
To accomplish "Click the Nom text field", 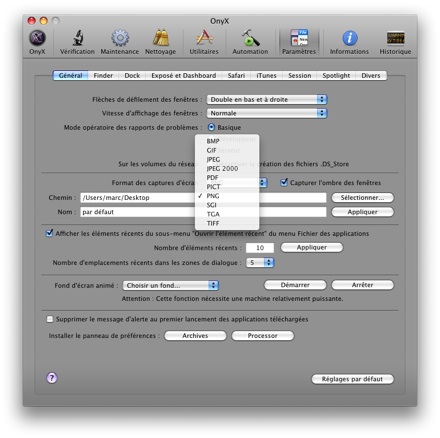I will click(x=203, y=212).
